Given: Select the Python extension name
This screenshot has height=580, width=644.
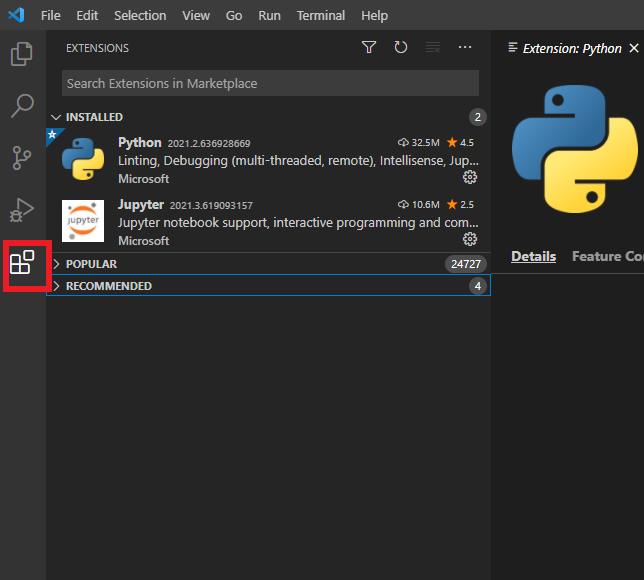Looking at the screenshot, I should coord(140,143).
